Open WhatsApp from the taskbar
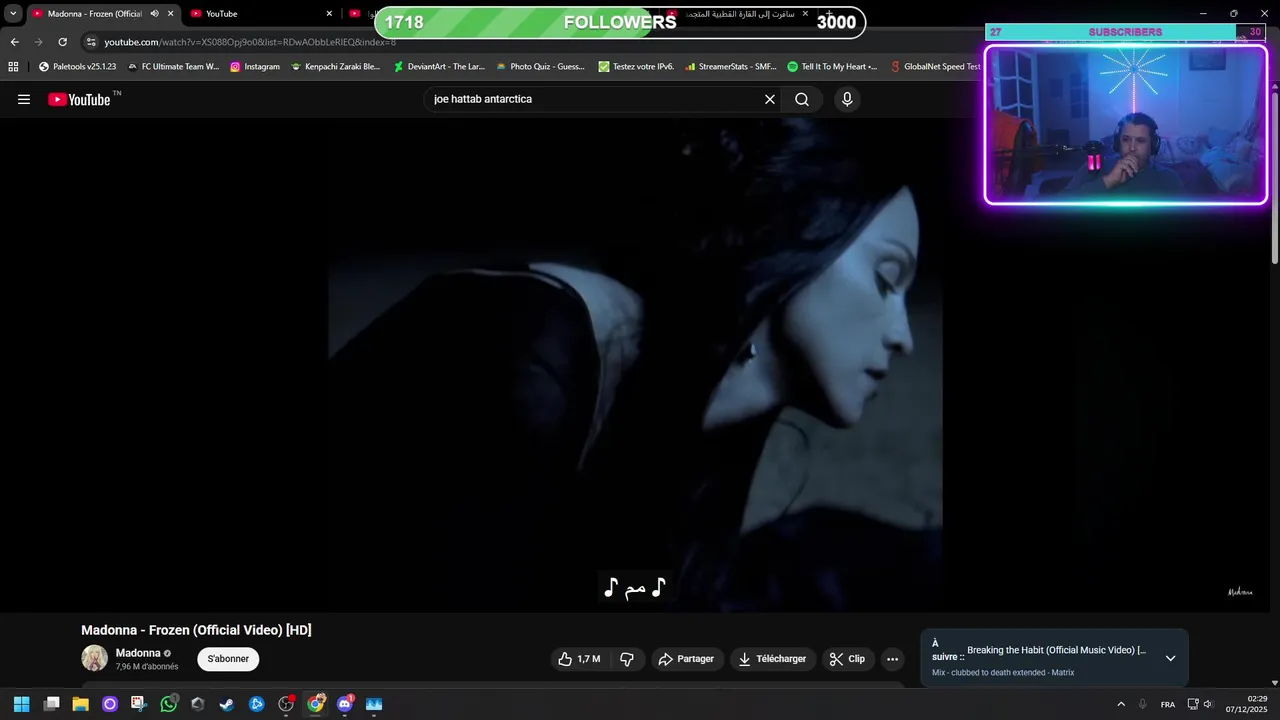Viewport: 1280px width, 720px height. [x=169, y=704]
